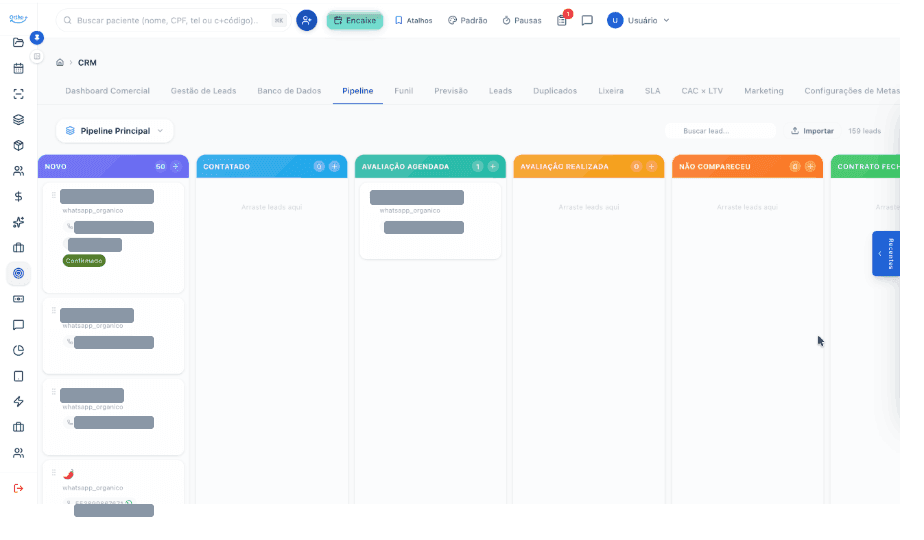The height and width of the screenshot is (540, 924).
Task: Add lead to NÃO COMPARECEU column
Action: [x=810, y=167]
